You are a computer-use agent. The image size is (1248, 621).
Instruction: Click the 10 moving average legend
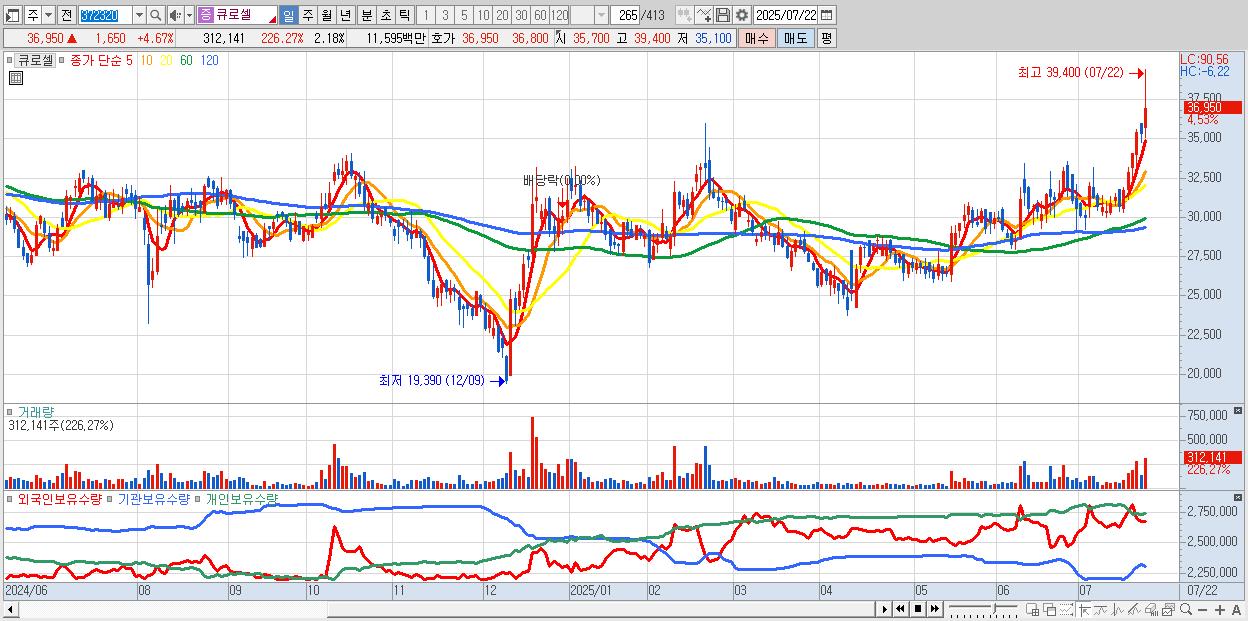147,60
